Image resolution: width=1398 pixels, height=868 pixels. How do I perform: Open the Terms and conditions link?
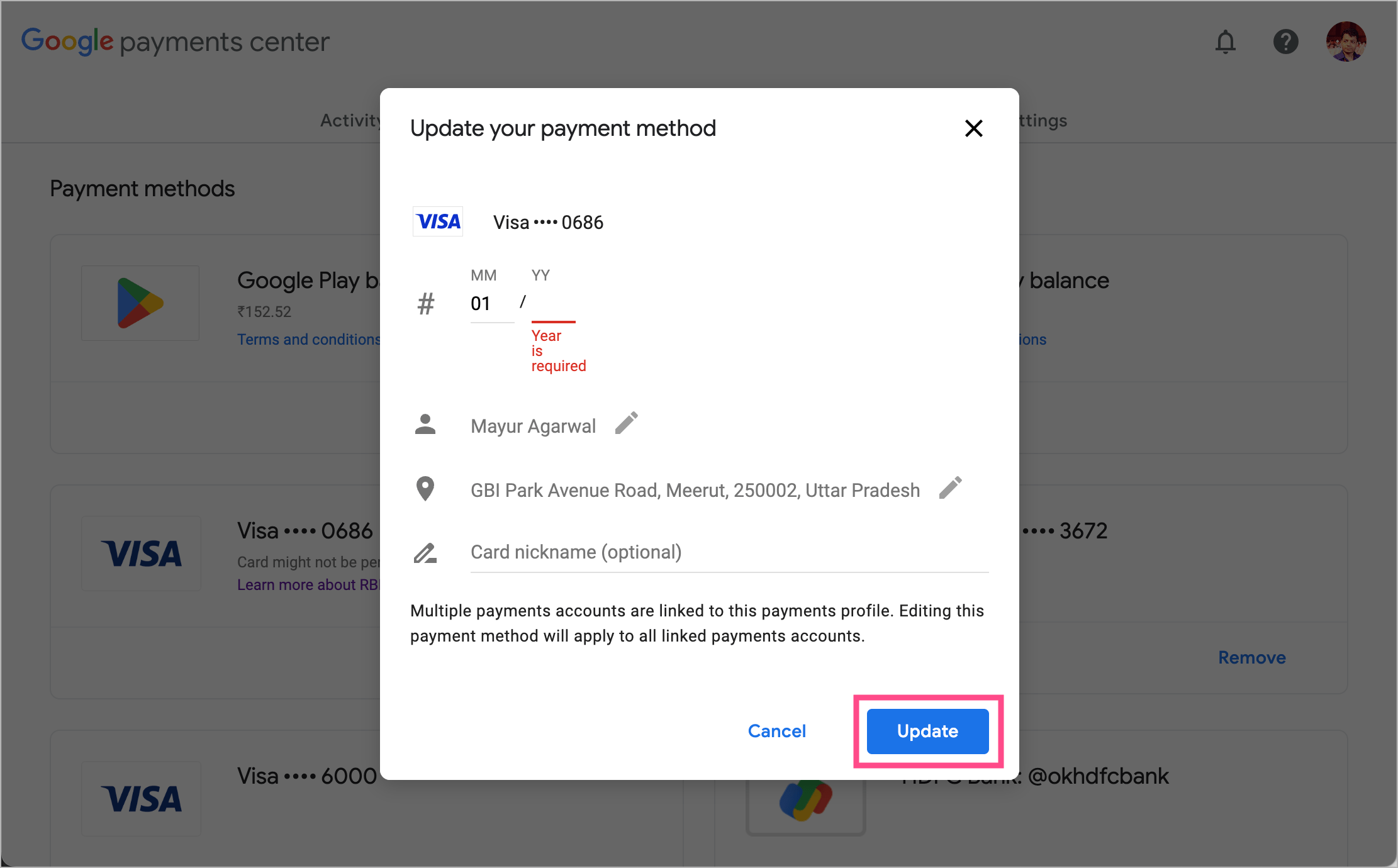pyautogui.click(x=309, y=340)
